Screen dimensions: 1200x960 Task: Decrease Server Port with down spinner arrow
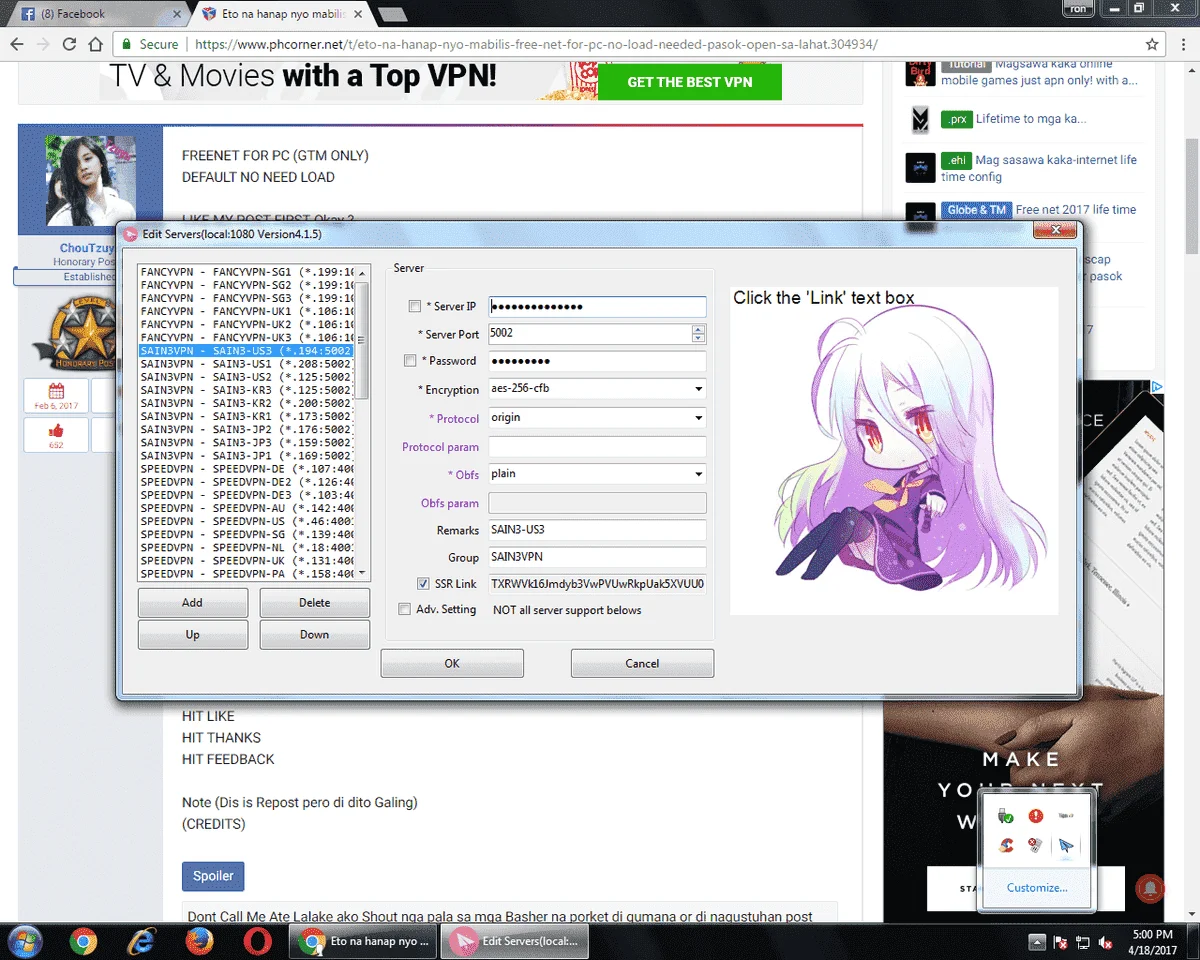tap(698, 339)
